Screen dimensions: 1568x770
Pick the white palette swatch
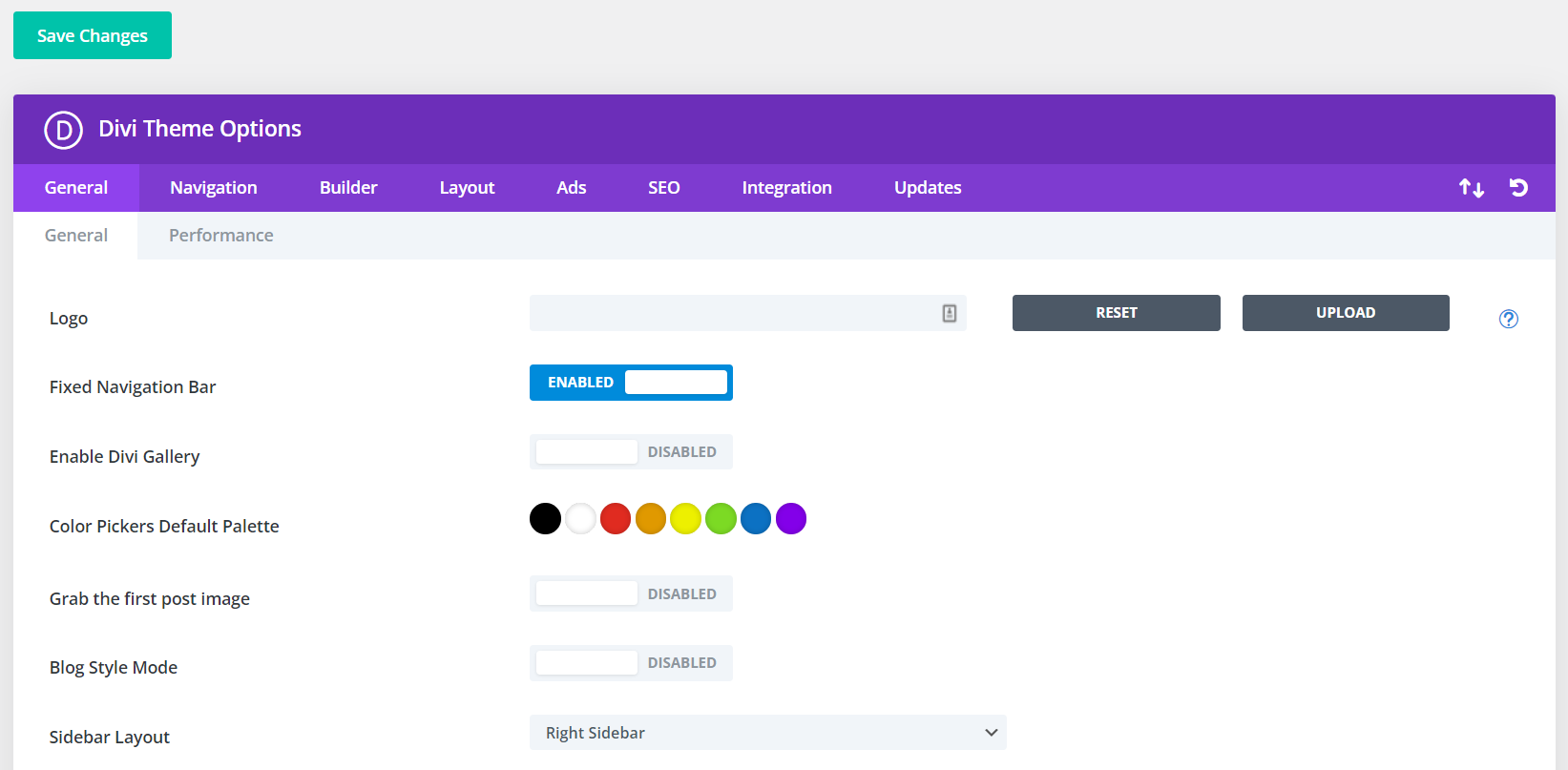580,519
